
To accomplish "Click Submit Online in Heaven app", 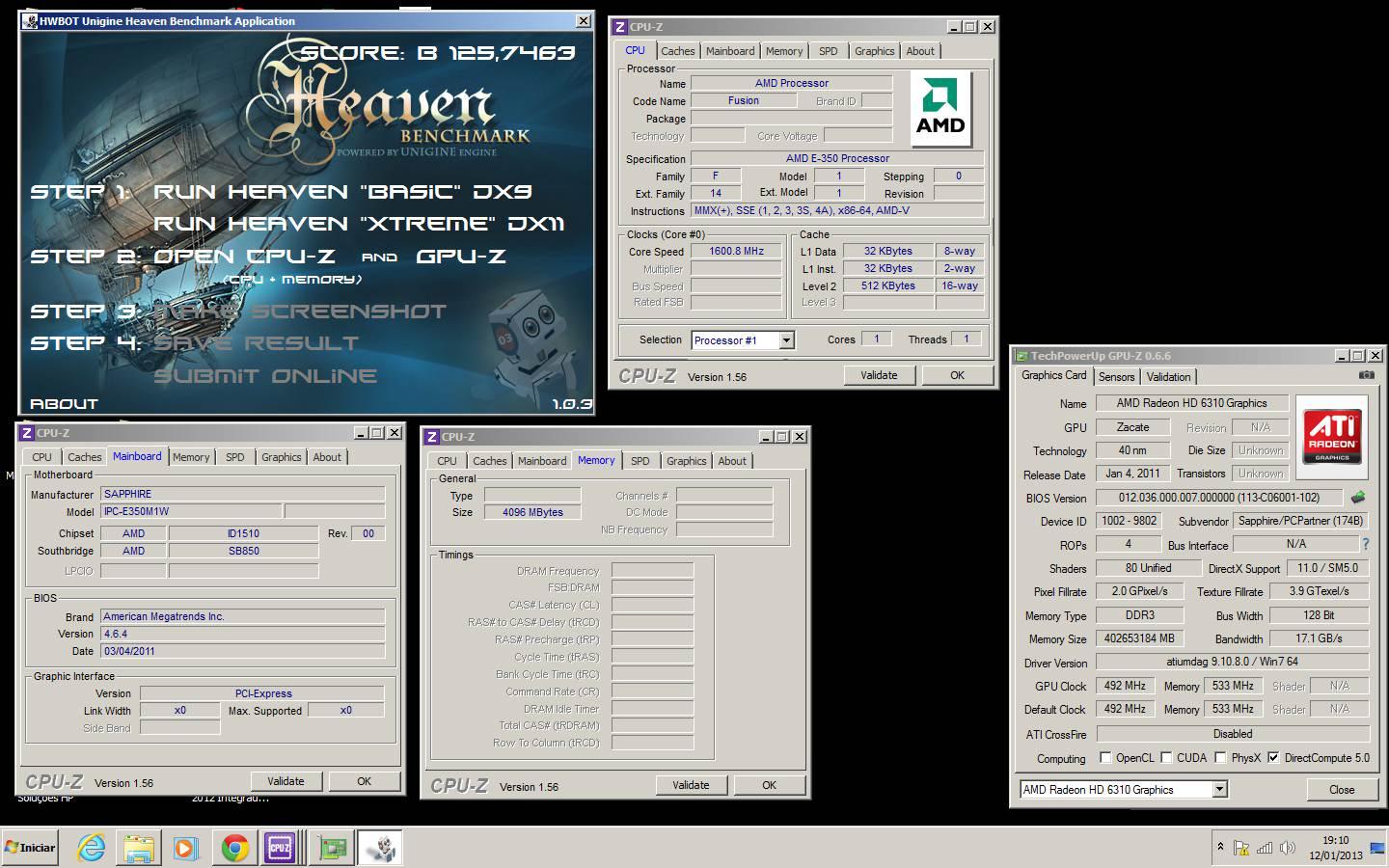I will click(265, 376).
